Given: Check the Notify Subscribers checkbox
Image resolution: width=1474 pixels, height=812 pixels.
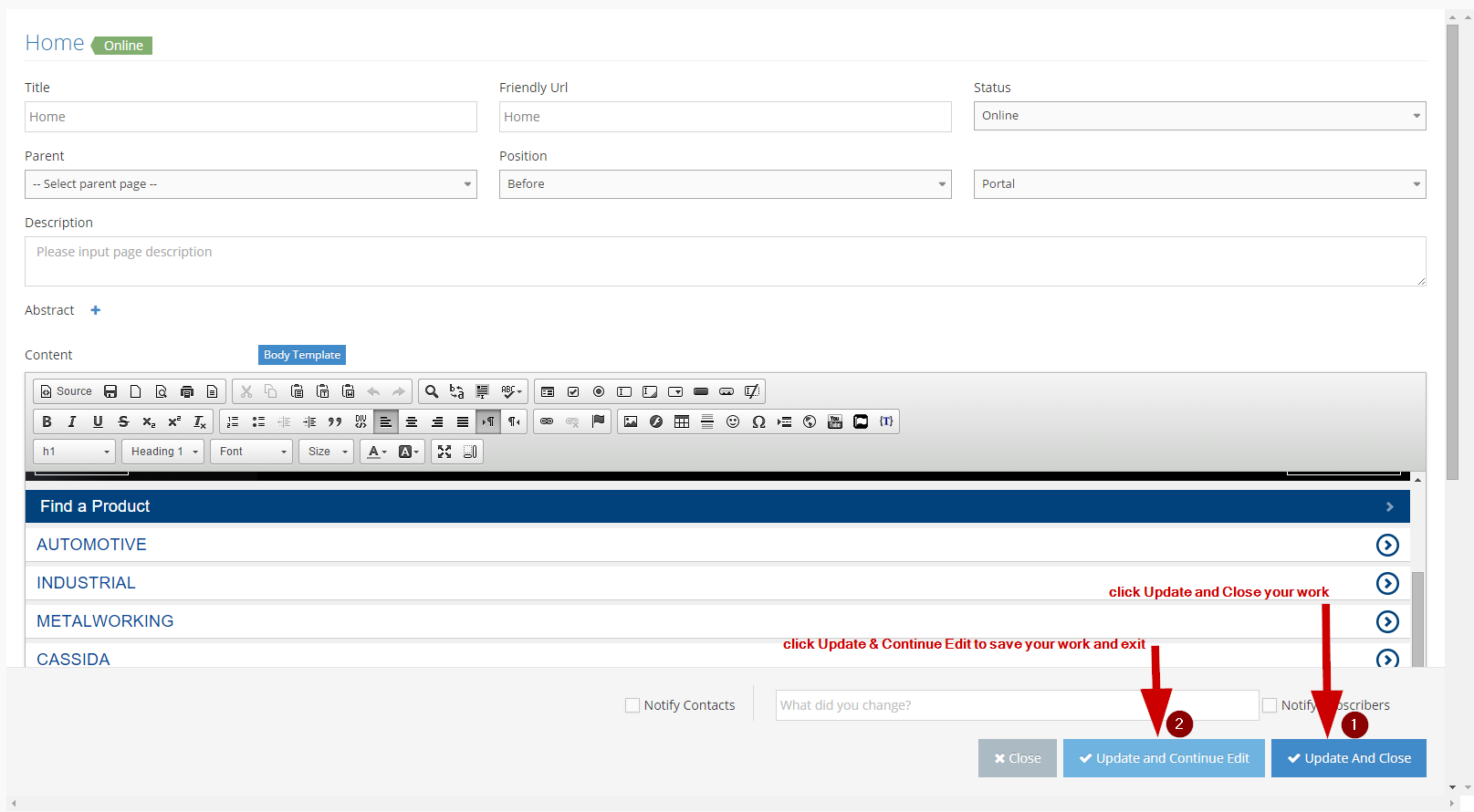Looking at the screenshot, I should click(1270, 705).
